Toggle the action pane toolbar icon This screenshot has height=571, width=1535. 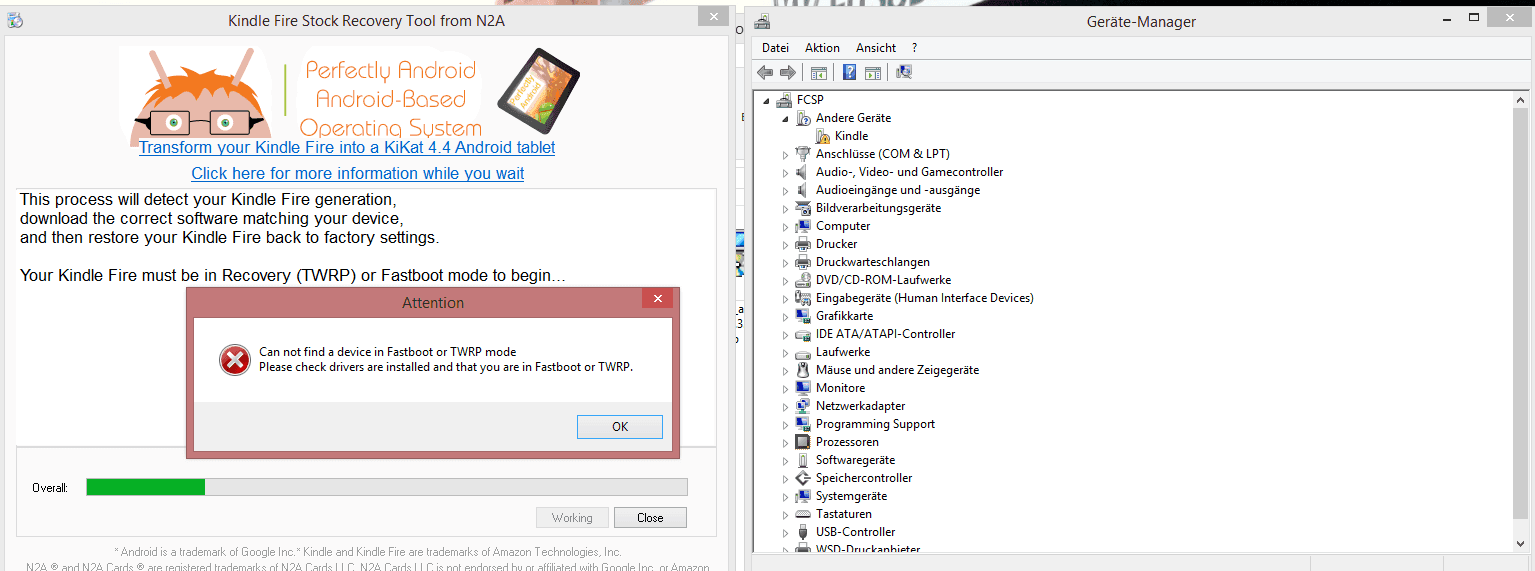click(x=872, y=72)
